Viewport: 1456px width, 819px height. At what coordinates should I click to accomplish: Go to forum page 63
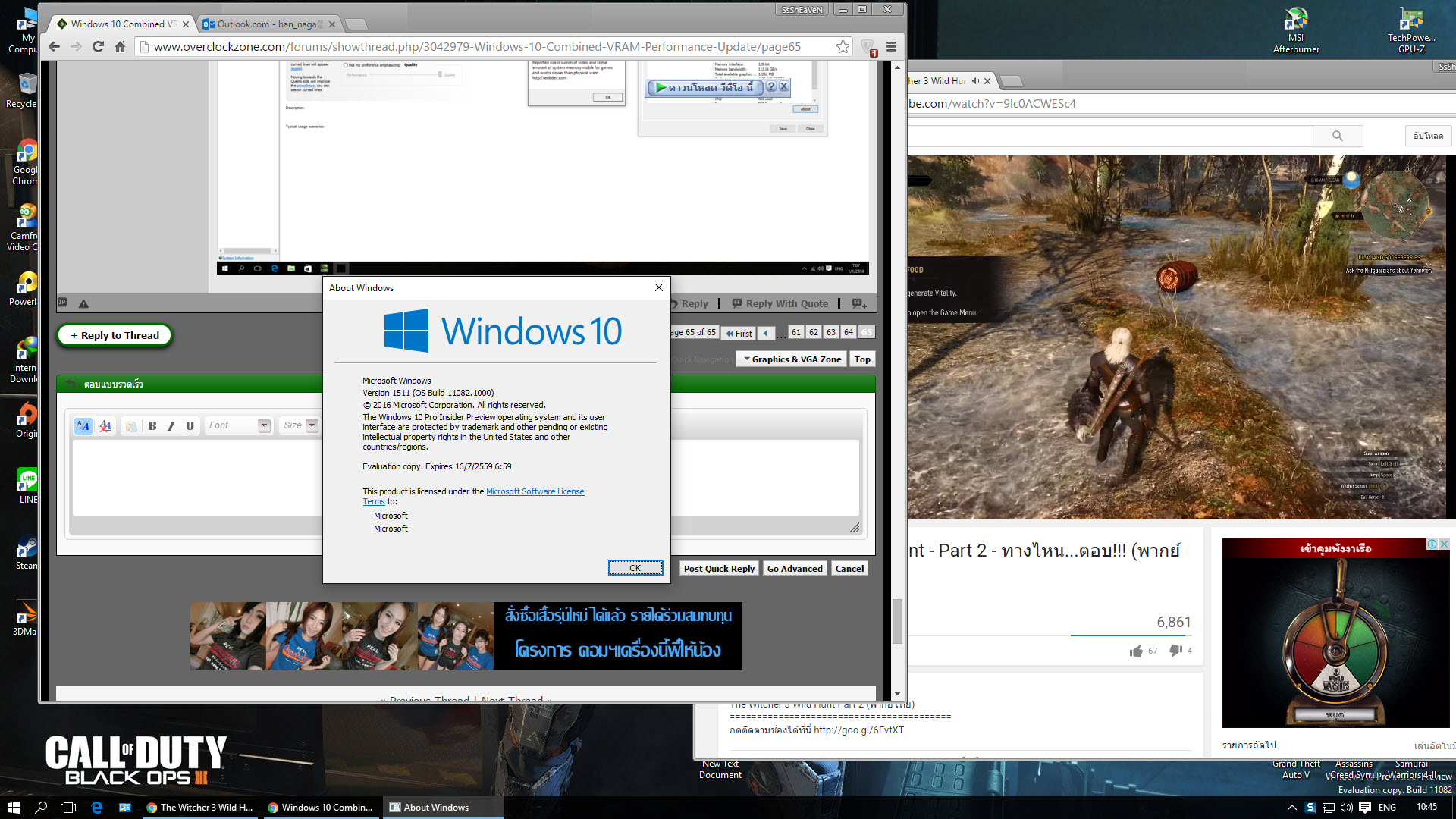tap(831, 333)
